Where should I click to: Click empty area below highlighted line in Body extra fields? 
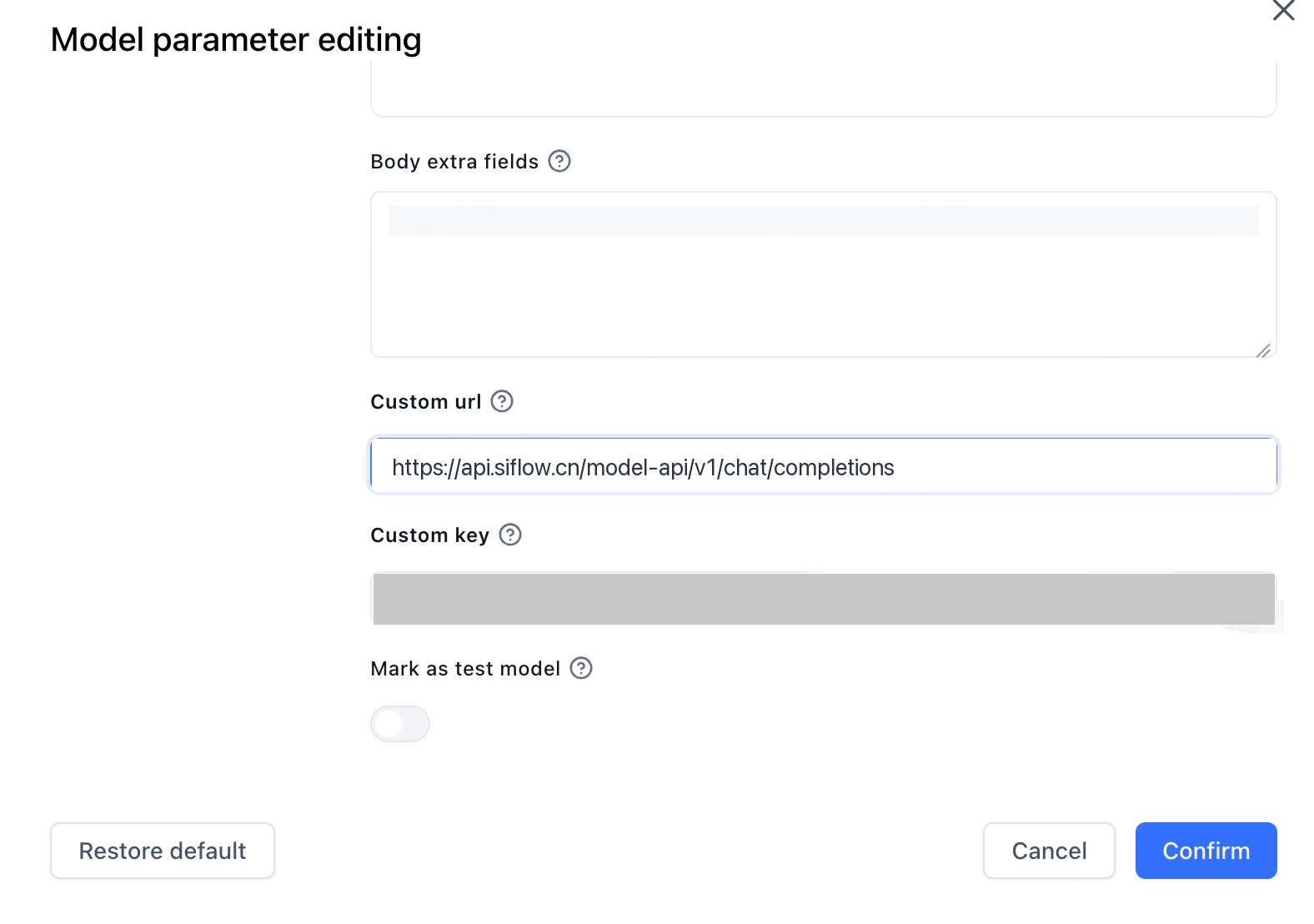pos(824,296)
